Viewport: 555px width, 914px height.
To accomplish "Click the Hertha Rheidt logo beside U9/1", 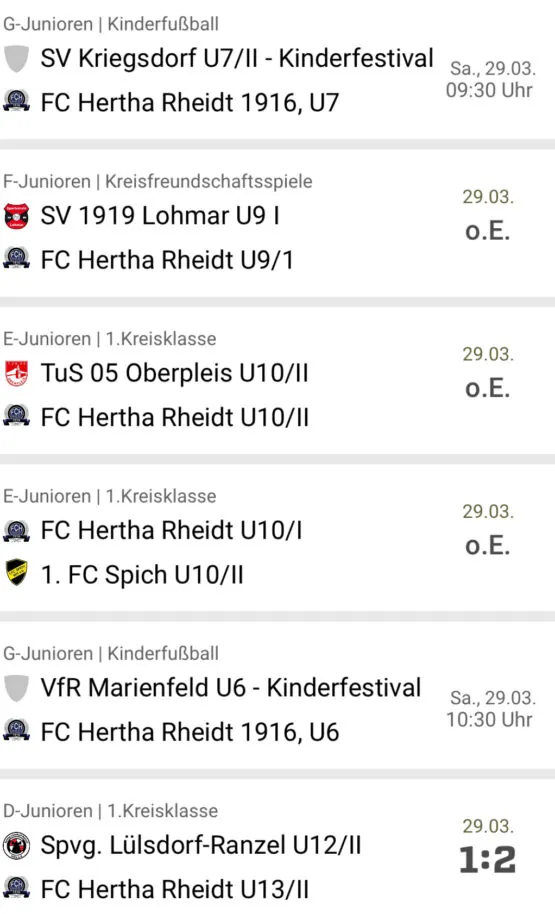I will click(16, 259).
